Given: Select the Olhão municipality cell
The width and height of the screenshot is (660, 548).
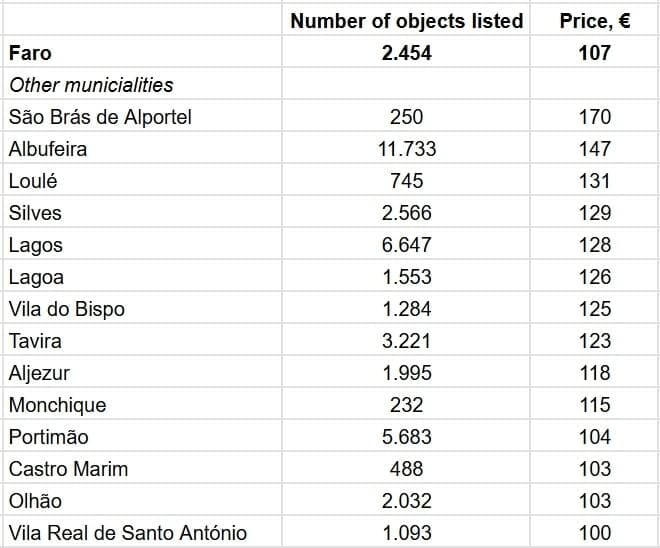Looking at the screenshot, I should tap(35, 501).
